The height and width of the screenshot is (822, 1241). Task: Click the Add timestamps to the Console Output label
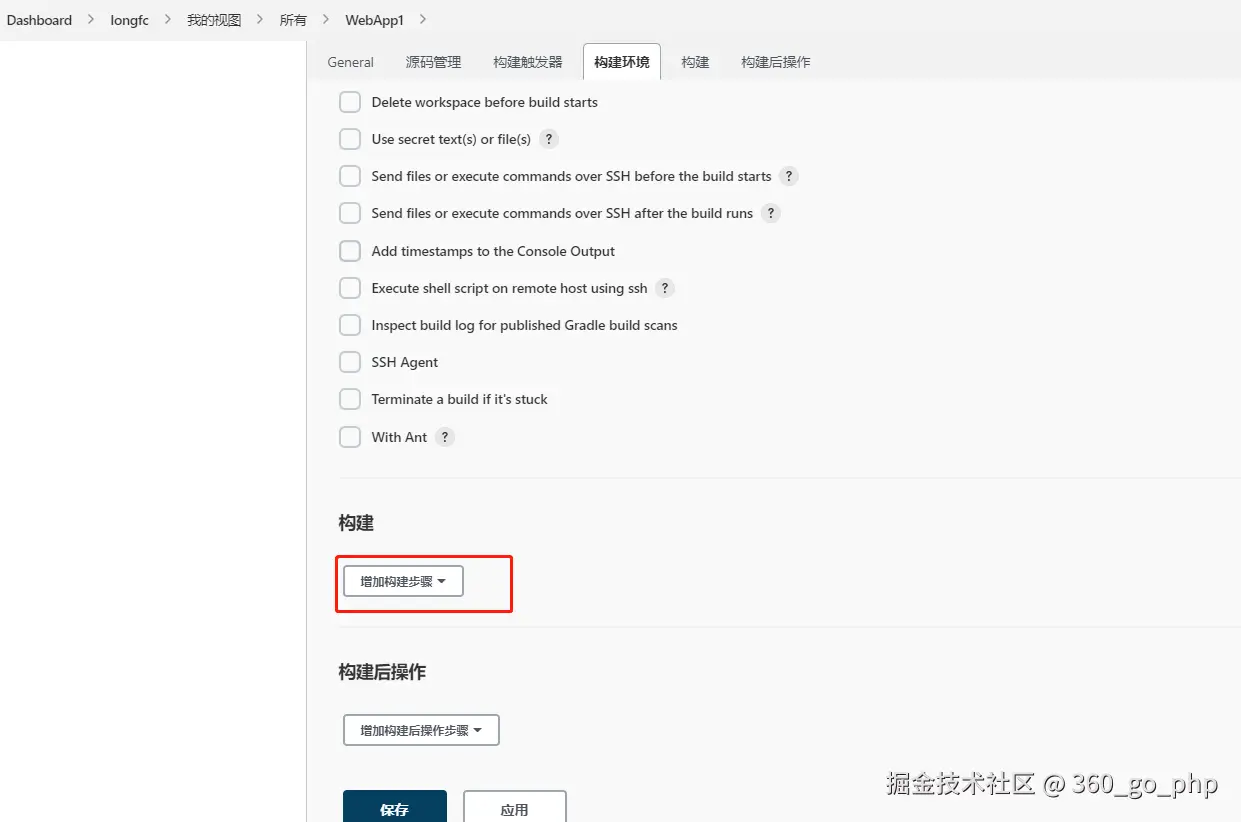[x=493, y=251]
